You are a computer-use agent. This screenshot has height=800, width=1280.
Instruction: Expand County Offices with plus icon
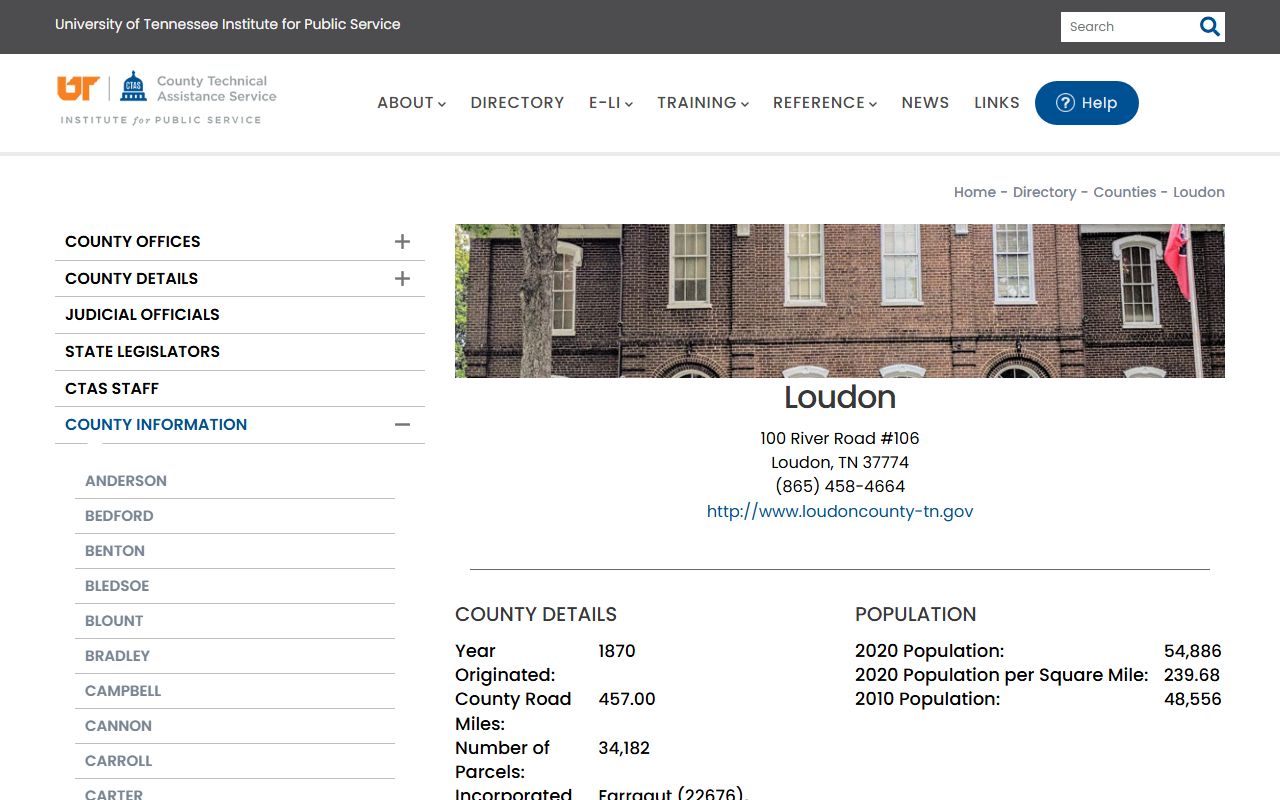(402, 241)
